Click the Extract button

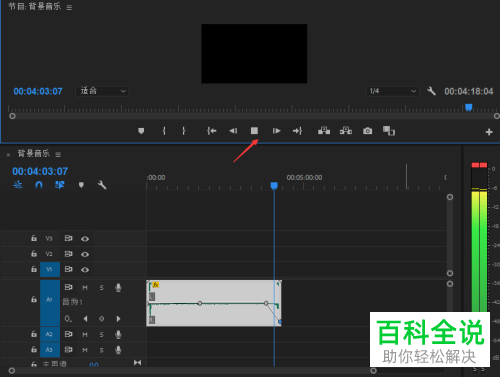pos(346,131)
